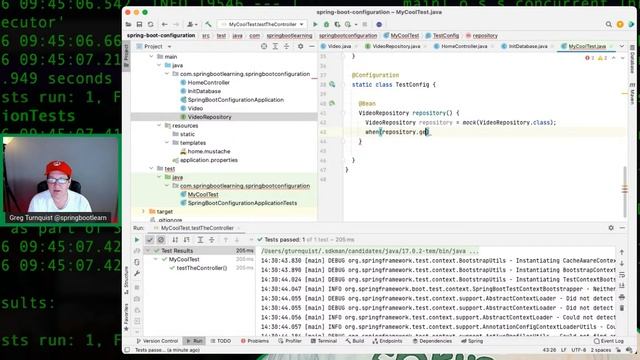Open the Terminal tool window tab

[x=324, y=341]
